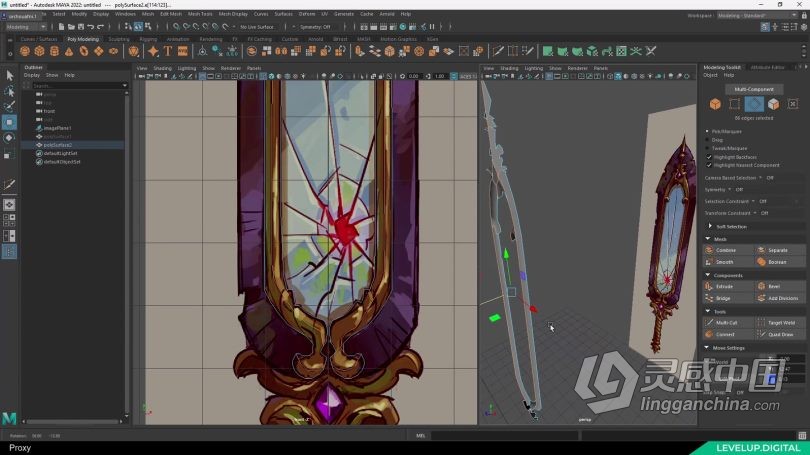Collapse the Tools section in Modeling Toolkit
Image resolution: width=810 pixels, height=455 pixels.
coord(708,311)
